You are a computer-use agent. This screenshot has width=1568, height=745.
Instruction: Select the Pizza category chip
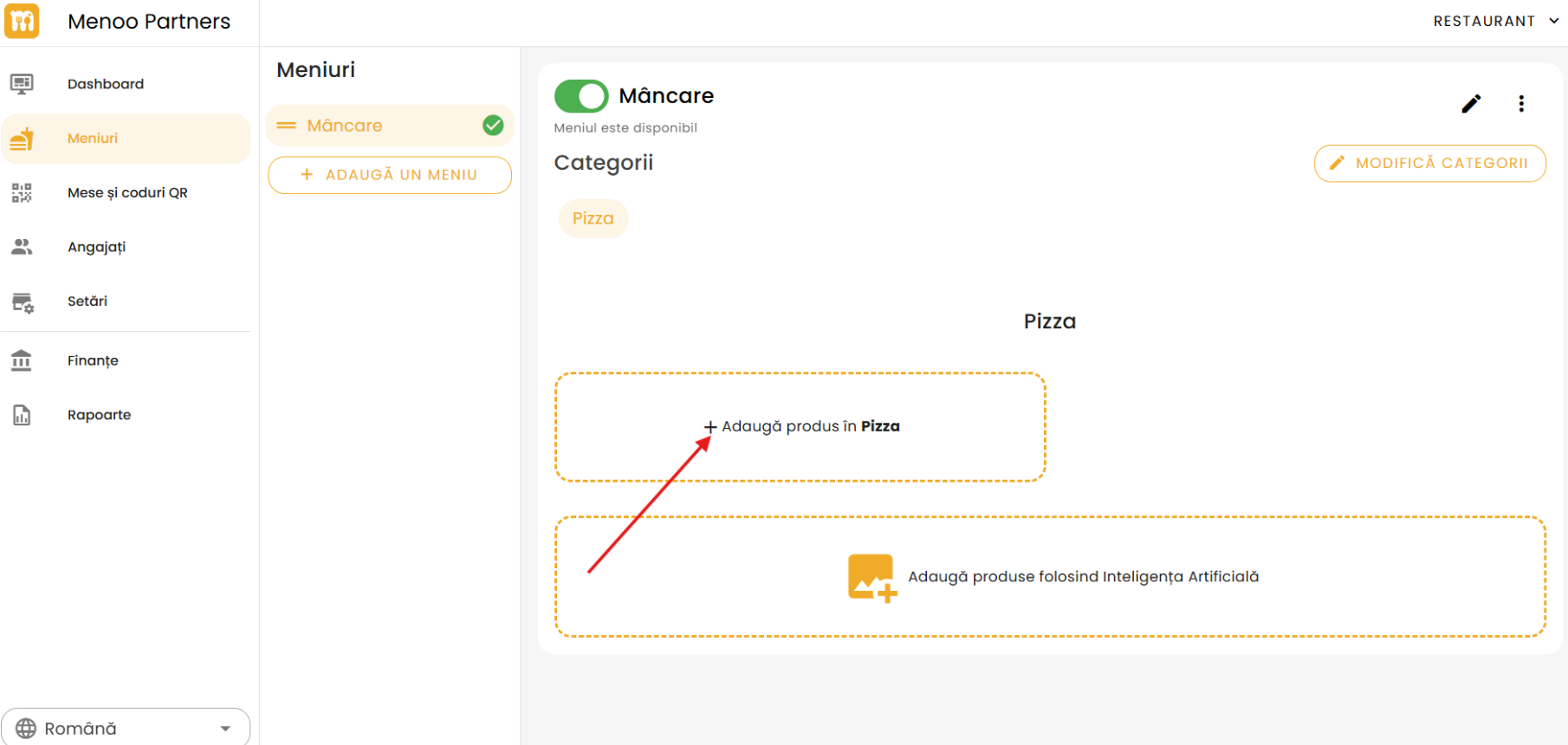tap(593, 218)
